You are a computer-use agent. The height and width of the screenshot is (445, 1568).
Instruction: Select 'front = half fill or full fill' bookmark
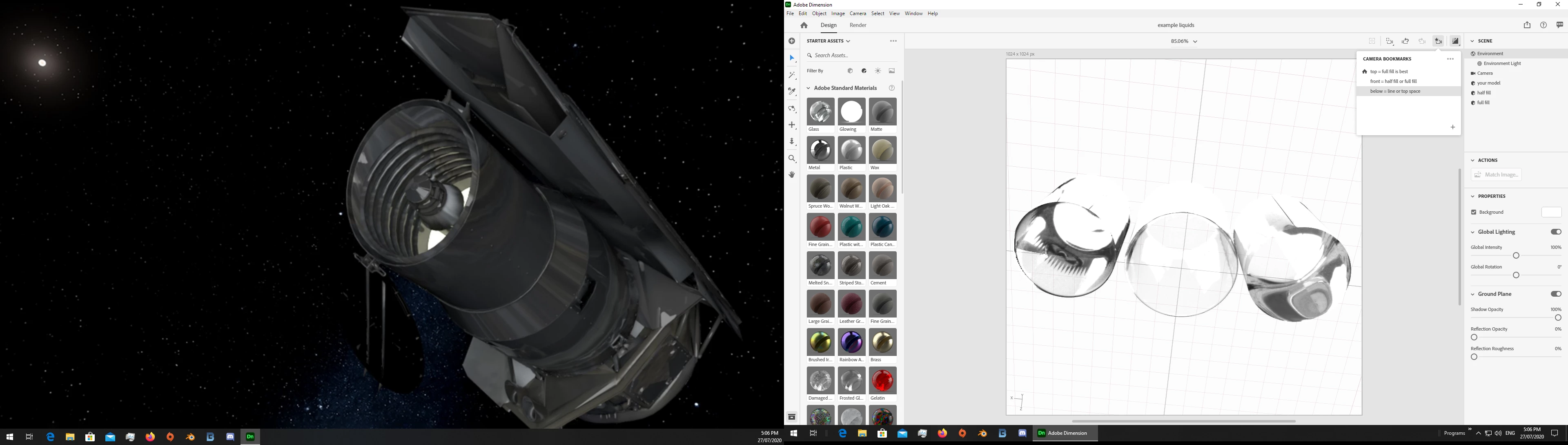[1393, 82]
